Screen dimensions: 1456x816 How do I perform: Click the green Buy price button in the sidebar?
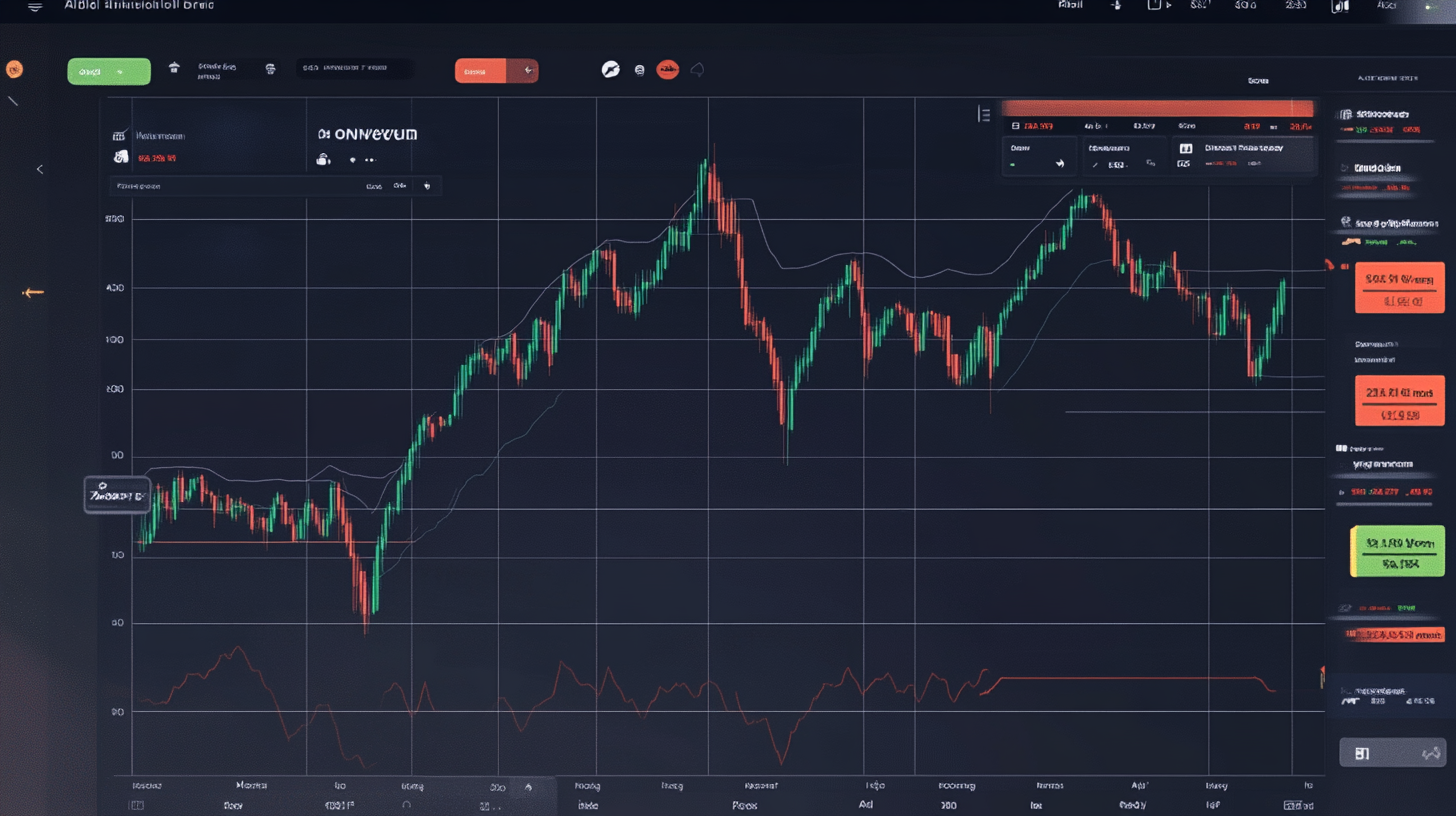(x=1398, y=549)
